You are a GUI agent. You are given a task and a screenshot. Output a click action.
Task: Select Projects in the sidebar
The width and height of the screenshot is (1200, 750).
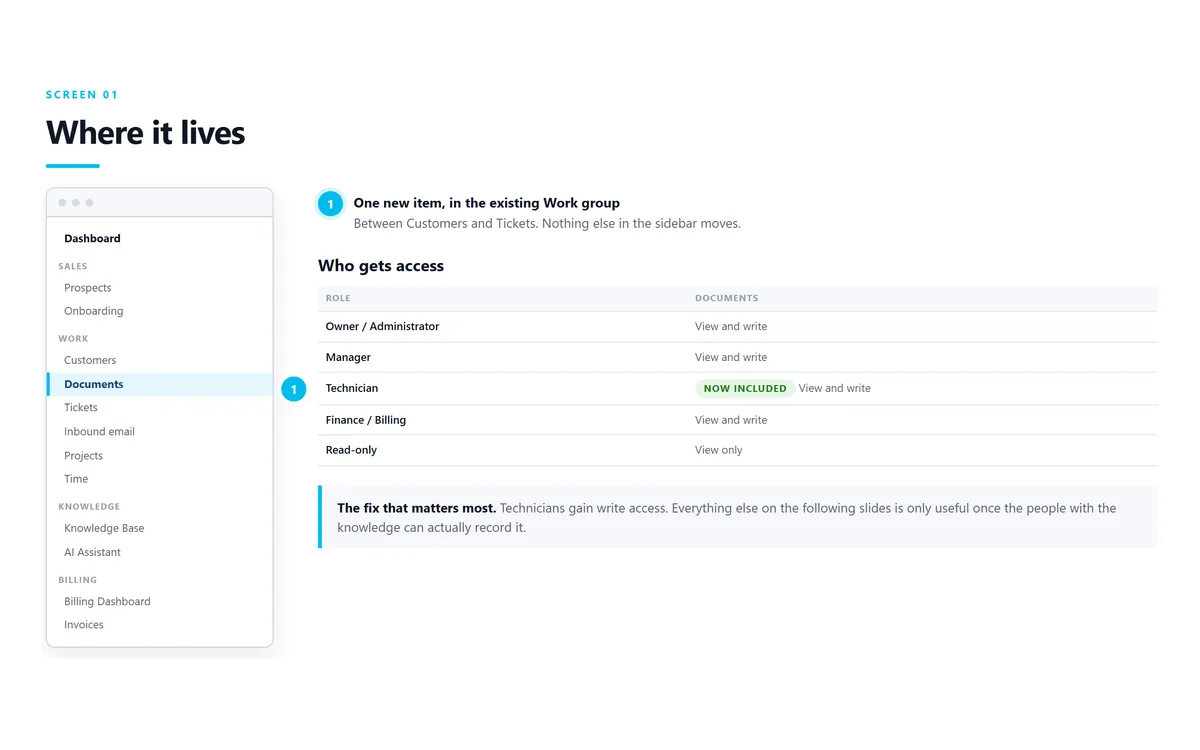[83, 456]
